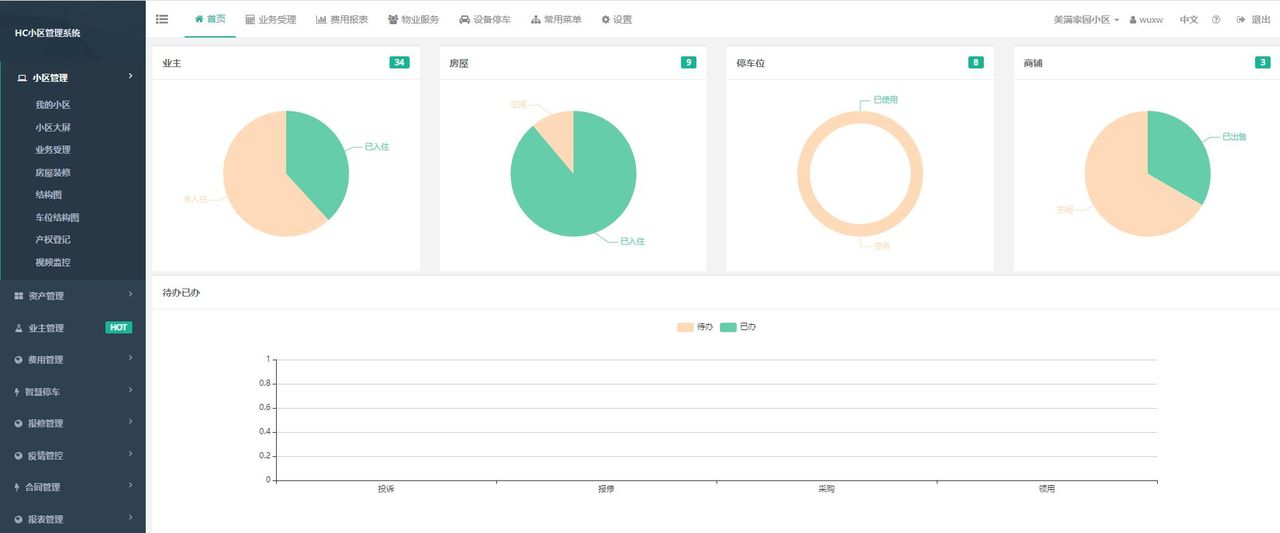Open the 费用报表 tab
Image resolution: width=1280 pixels, height=533 pixels.
[x=342, y=20]
